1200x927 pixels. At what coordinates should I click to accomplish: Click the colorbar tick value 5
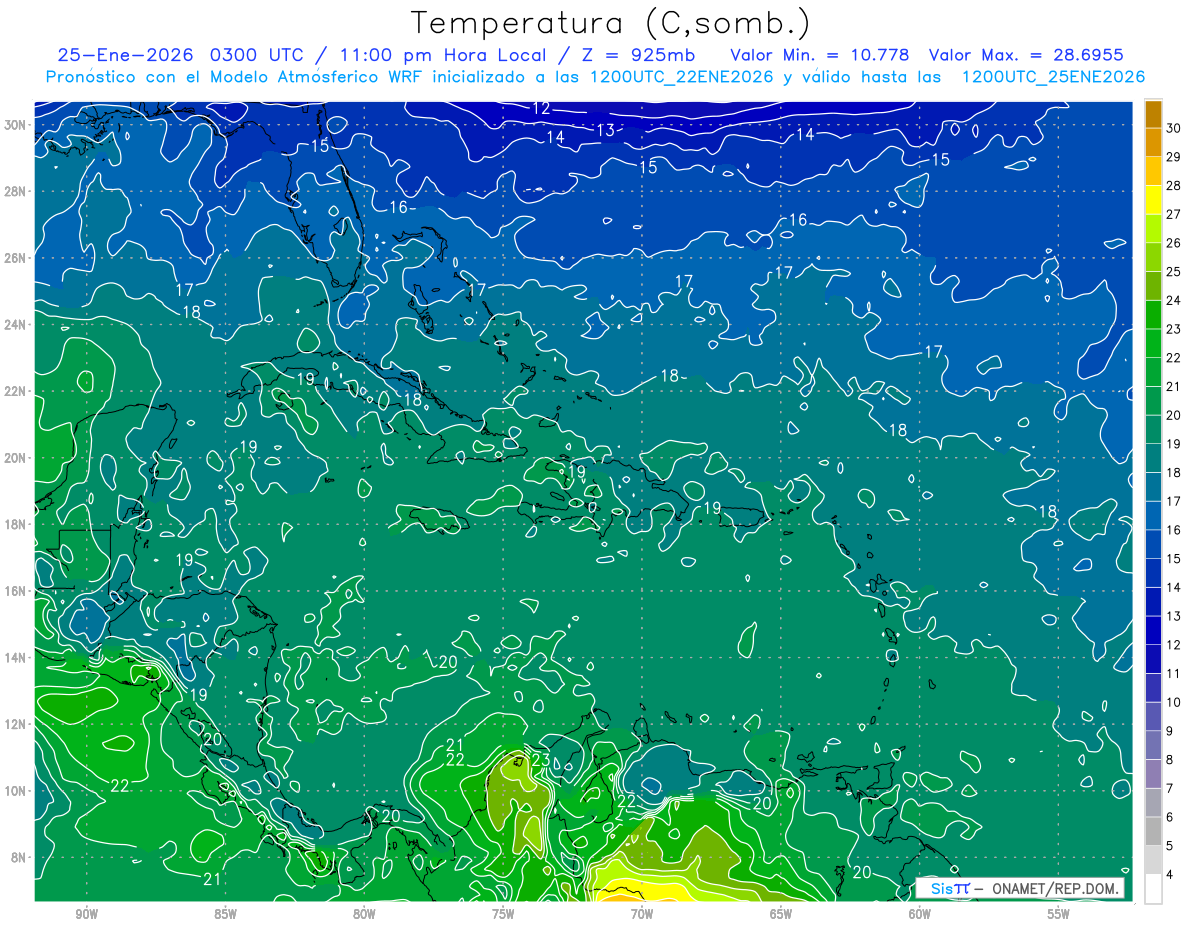(x=1171, y=846)
